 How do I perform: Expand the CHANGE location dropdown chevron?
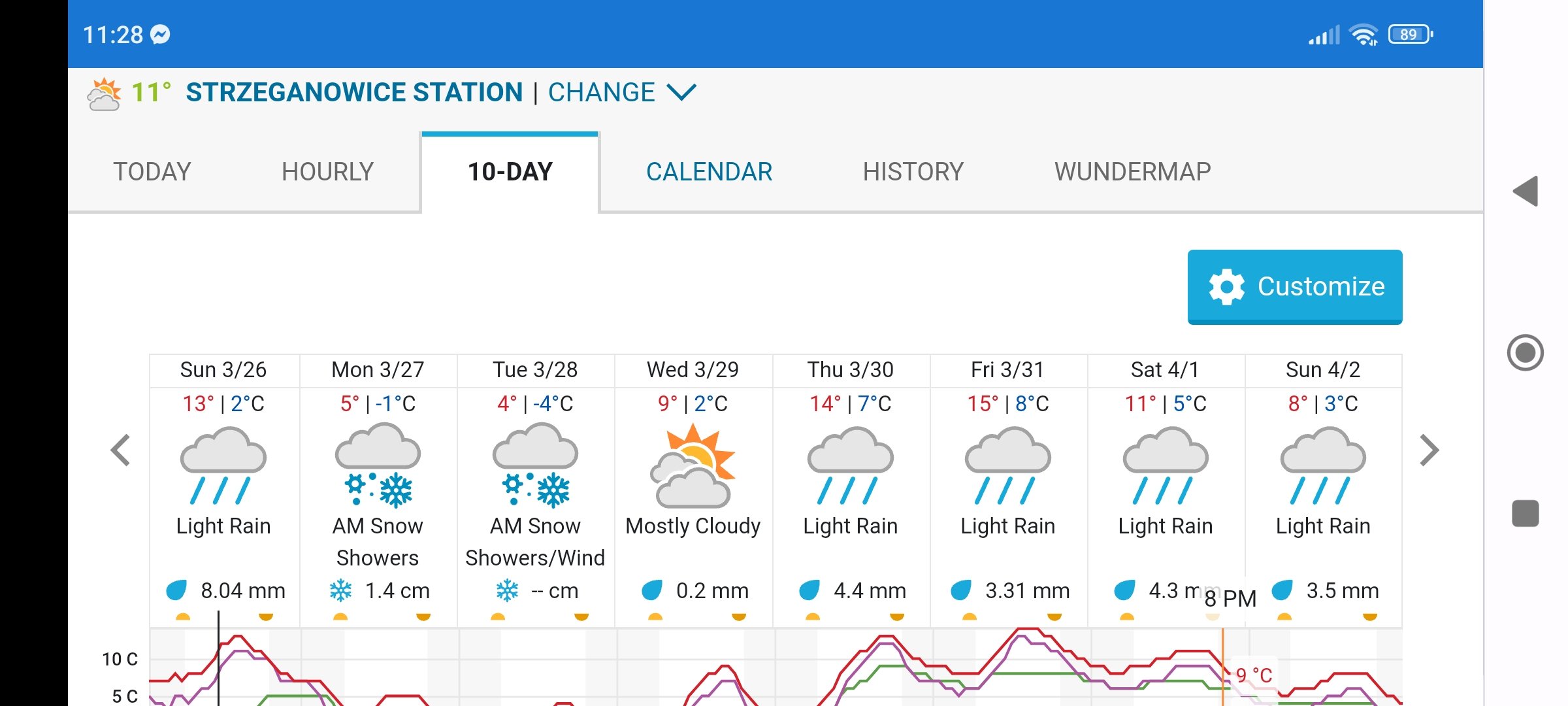[x=681, y=92]
